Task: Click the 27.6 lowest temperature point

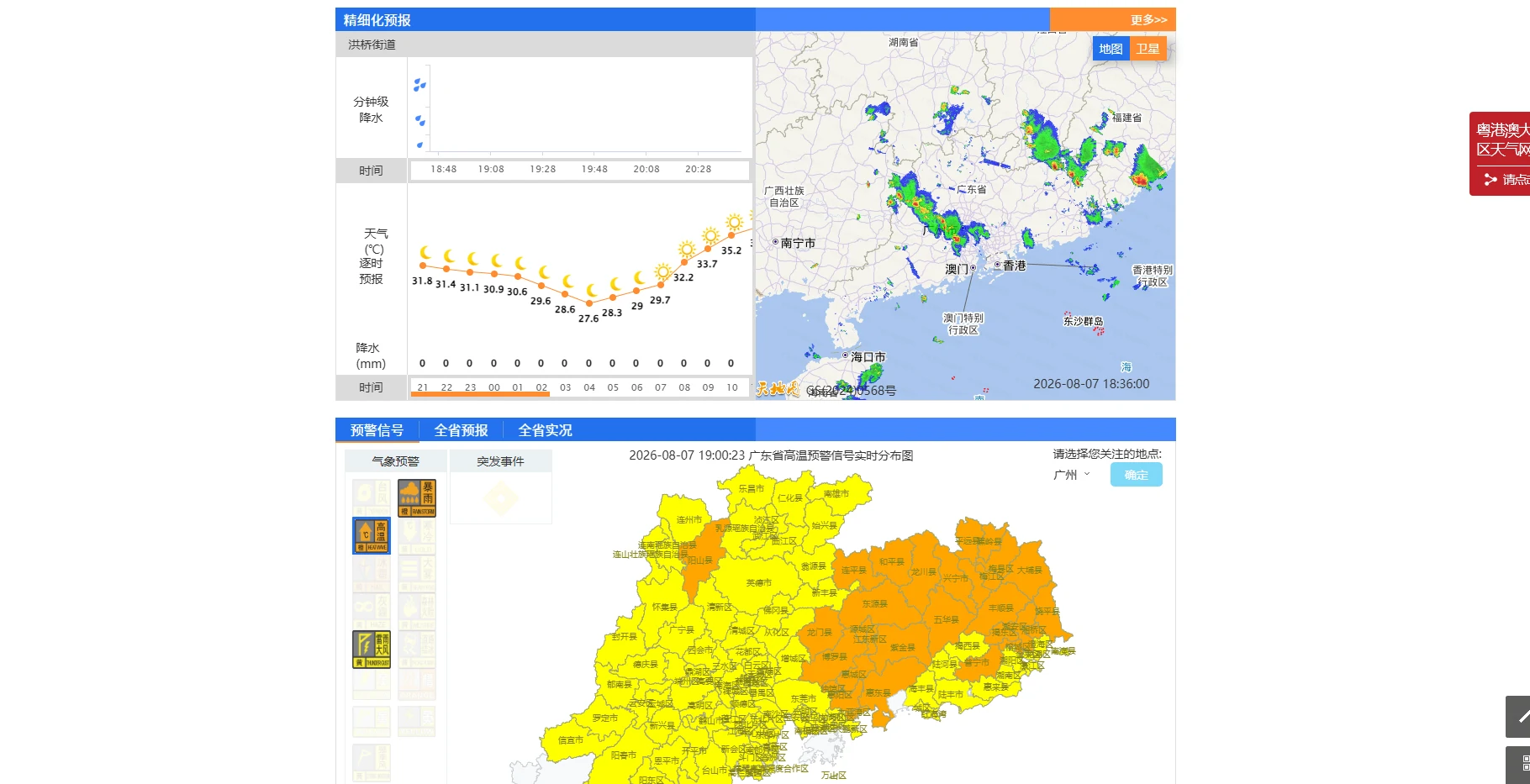Action: coord(589,303)
